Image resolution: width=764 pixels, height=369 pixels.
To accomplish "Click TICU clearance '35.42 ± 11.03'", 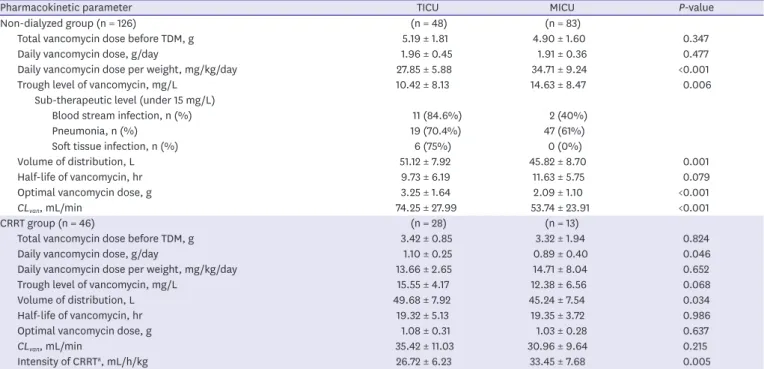I will point(425,346).
